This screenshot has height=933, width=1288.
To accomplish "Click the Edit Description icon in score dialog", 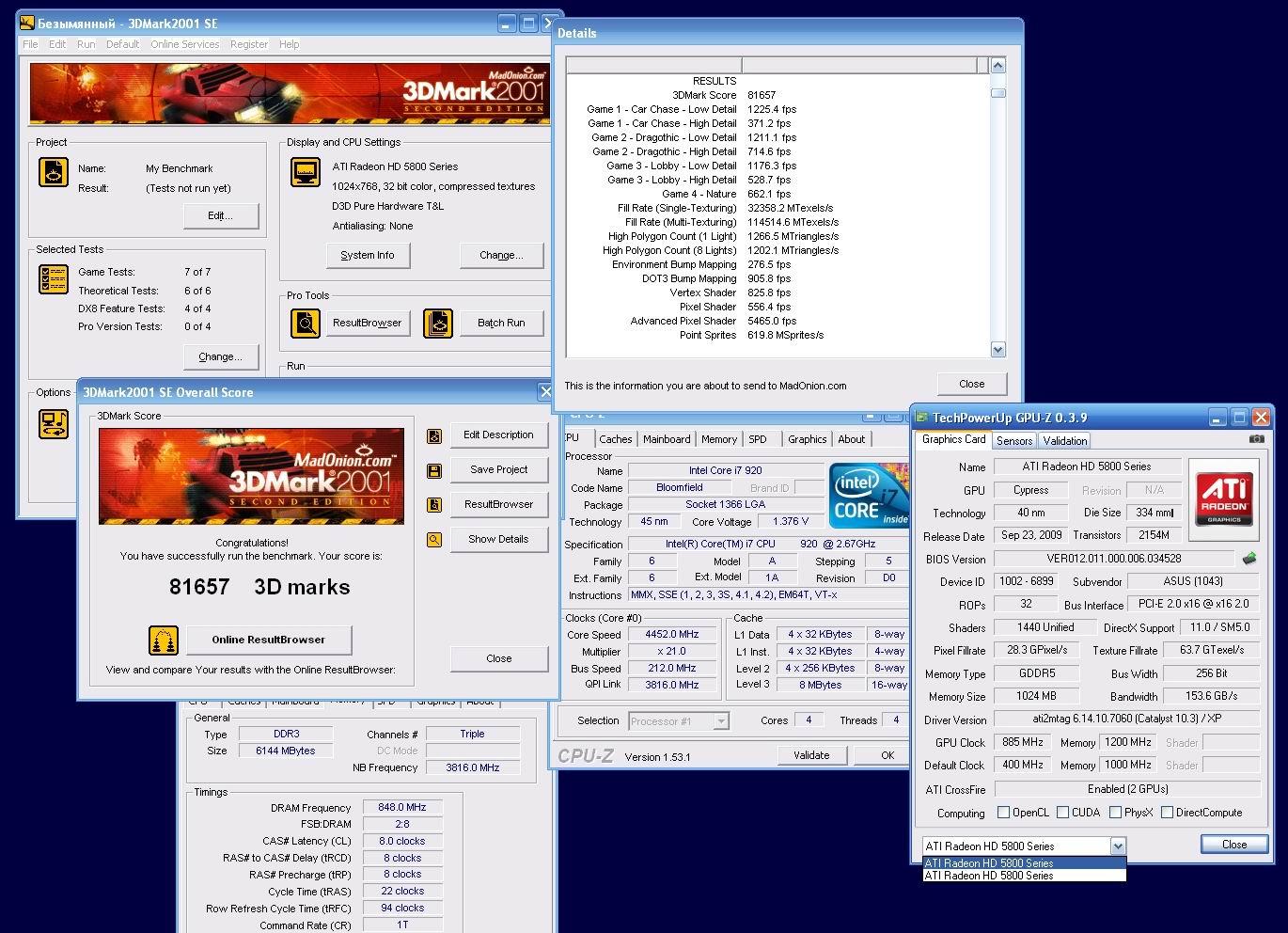I will 434,435.
